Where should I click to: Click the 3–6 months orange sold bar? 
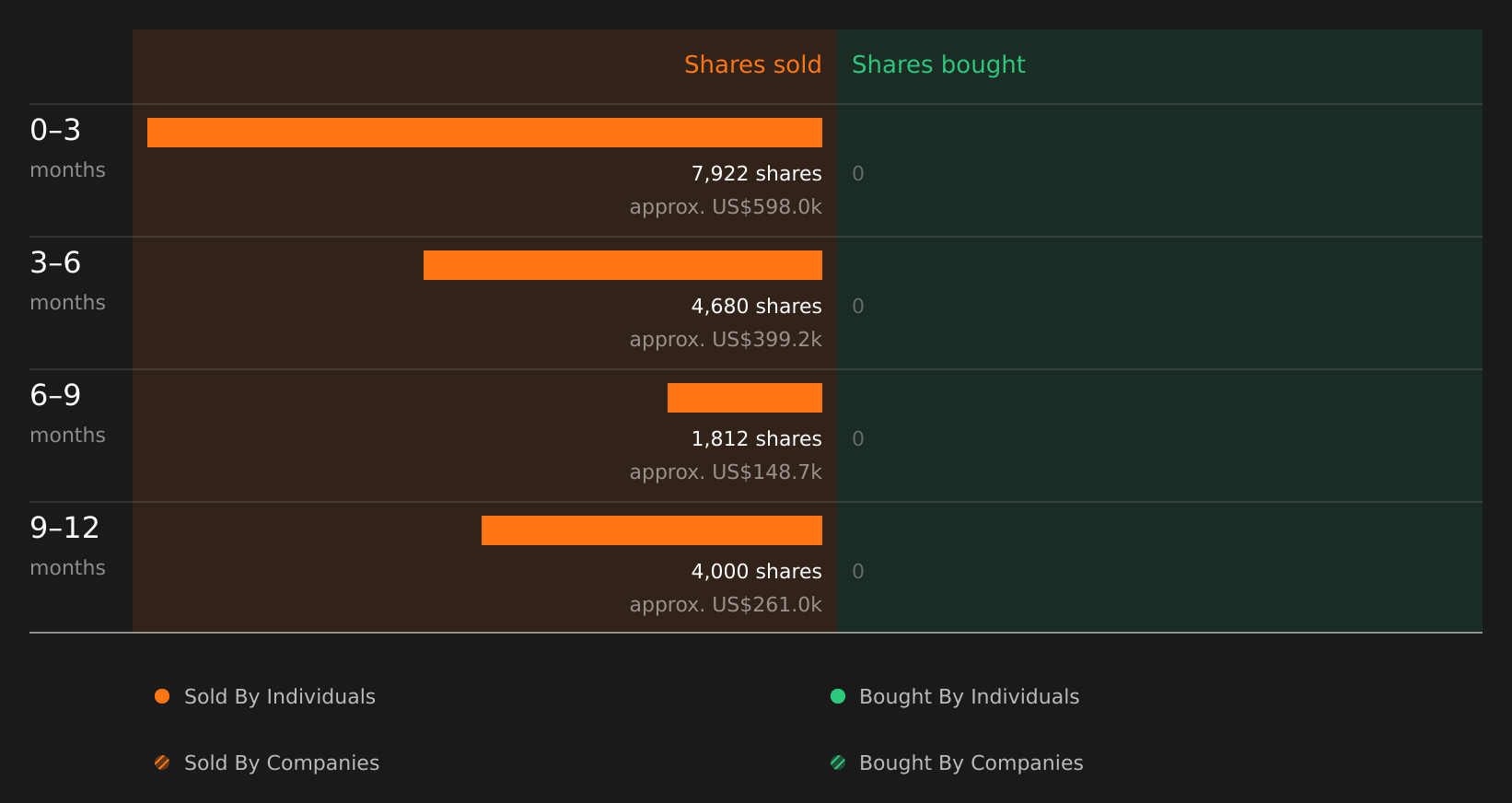coord(622,265)
